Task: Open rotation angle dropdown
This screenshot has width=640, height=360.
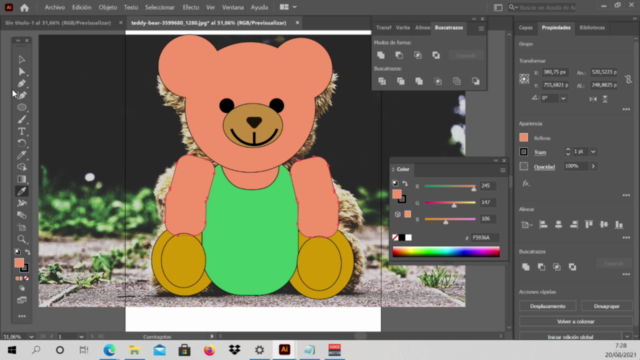Action: [x=563, y=98]
